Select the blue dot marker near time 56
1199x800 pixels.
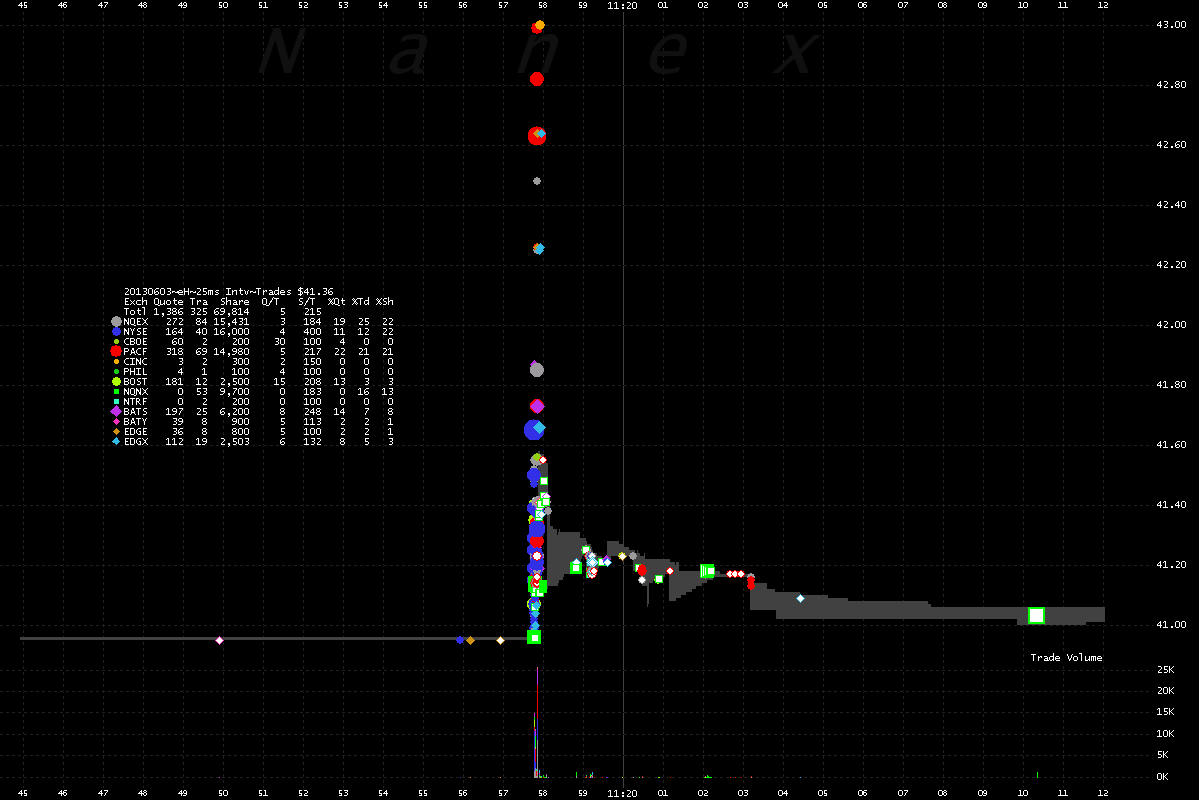click(x=460, y=640)
